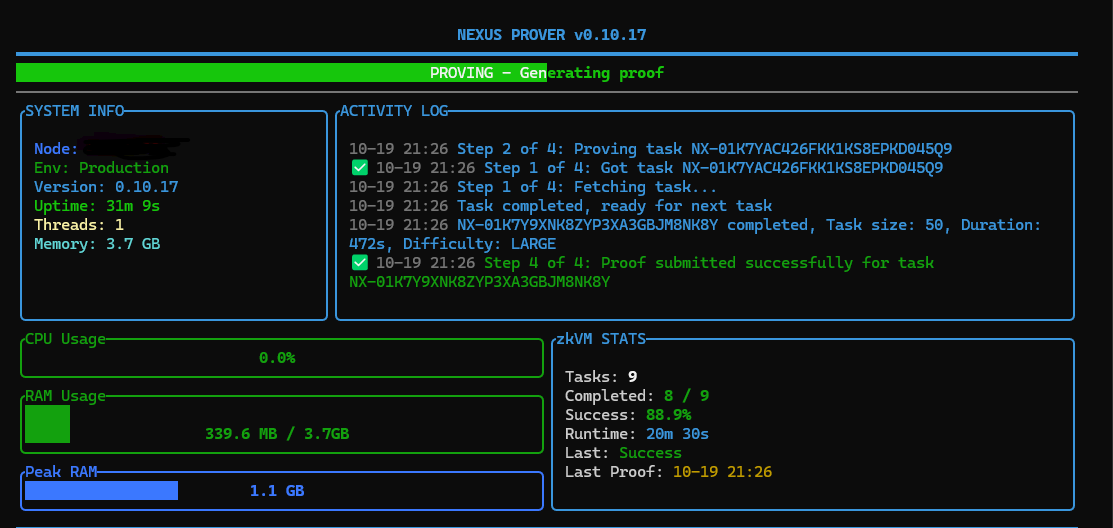Click the 472s, Difficulty: LARGE line

452,244
